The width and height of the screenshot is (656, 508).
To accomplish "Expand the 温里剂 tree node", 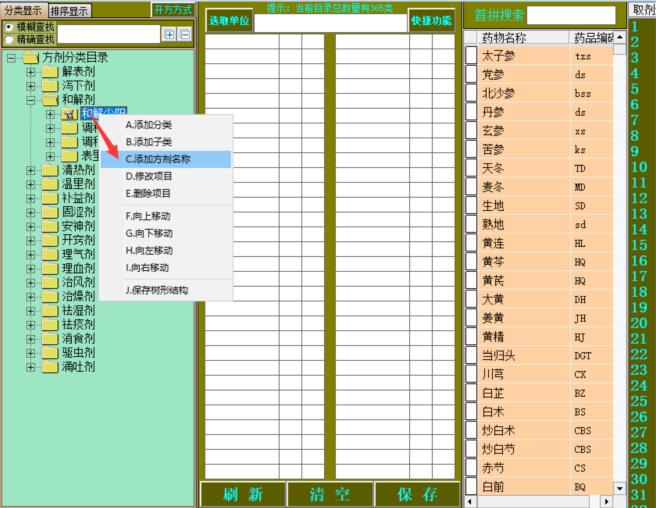I will [31, 184].
